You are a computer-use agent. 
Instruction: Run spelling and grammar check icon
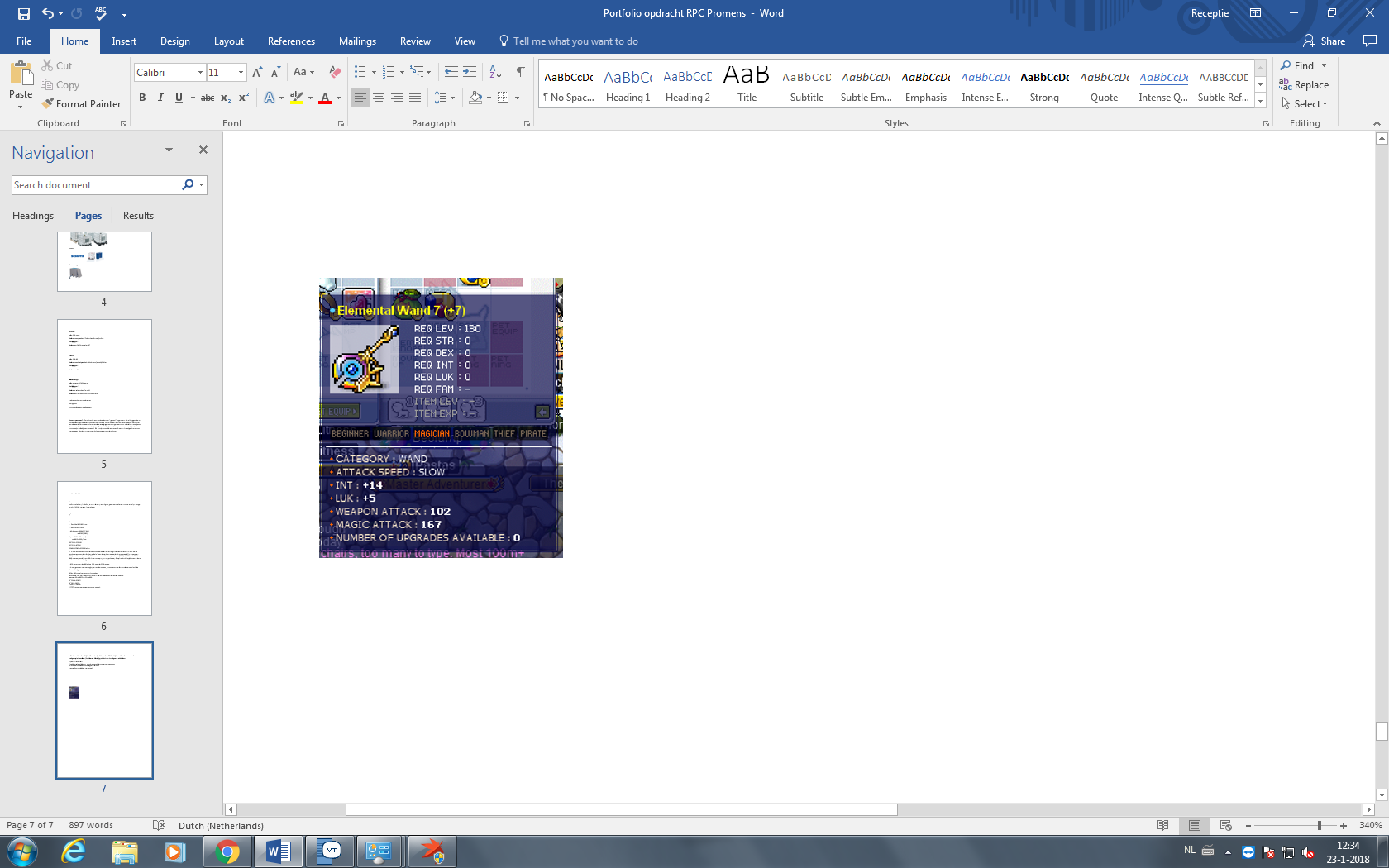[101, 13]
